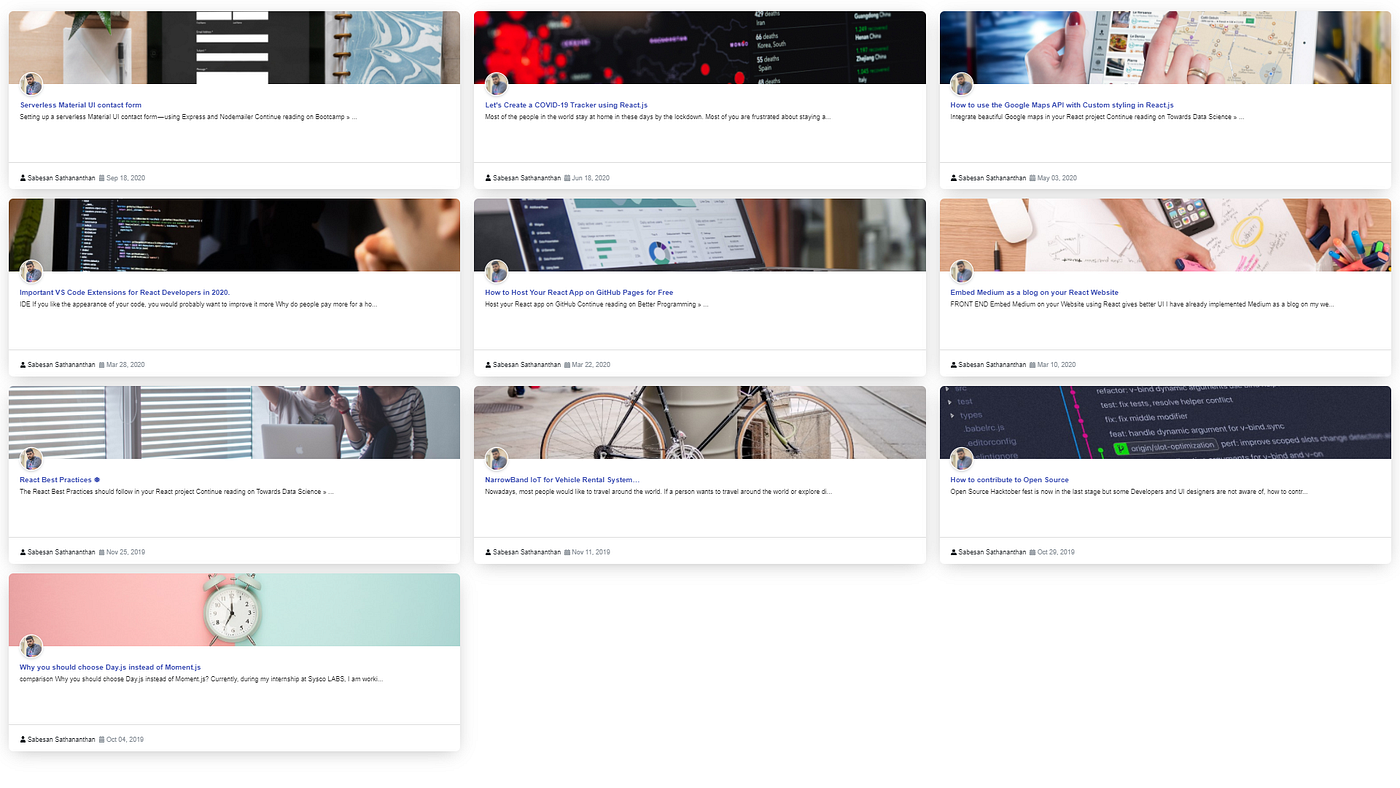Click author avatar on NarrowBand IoT card
The width and height of the screenshot is (1400, 788).
coord(496,459)
